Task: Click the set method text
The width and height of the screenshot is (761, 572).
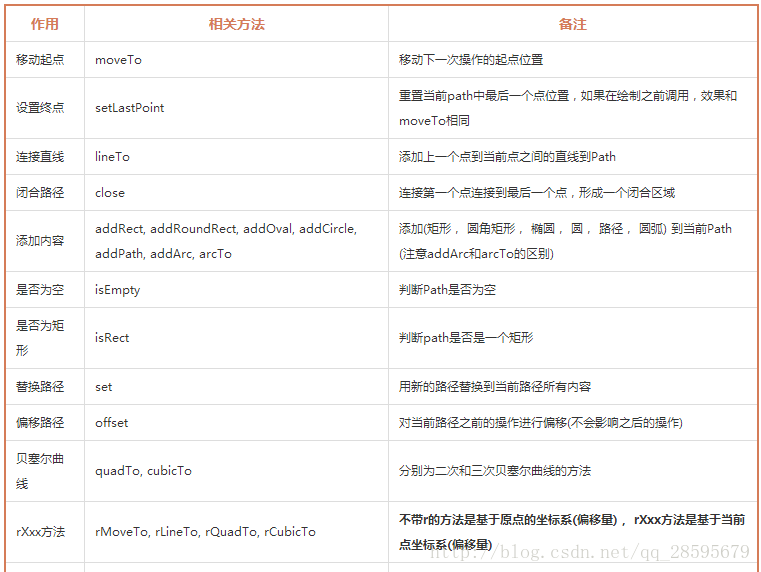Action: [103, 387]
